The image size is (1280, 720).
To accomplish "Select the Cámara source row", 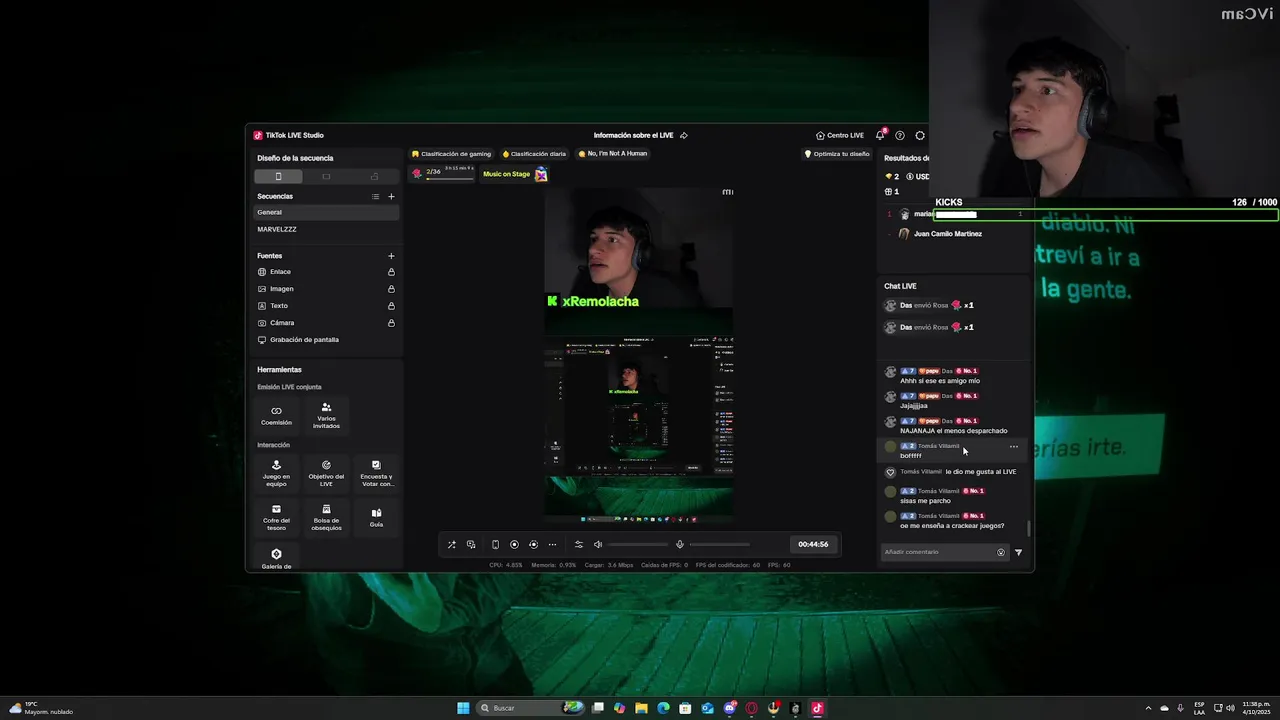I will (x=327, y=323).
